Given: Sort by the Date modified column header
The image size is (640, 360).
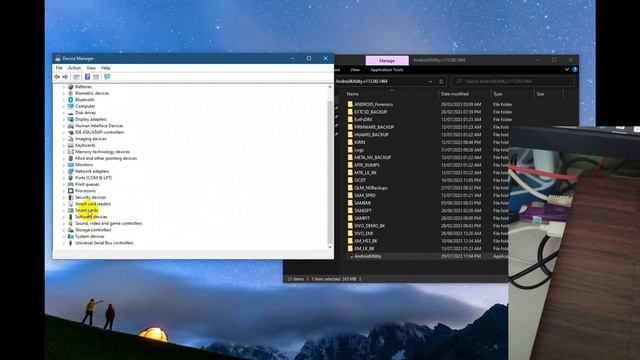Looking at the screenshot, I should pyautogui.click(x=455, y=94).
